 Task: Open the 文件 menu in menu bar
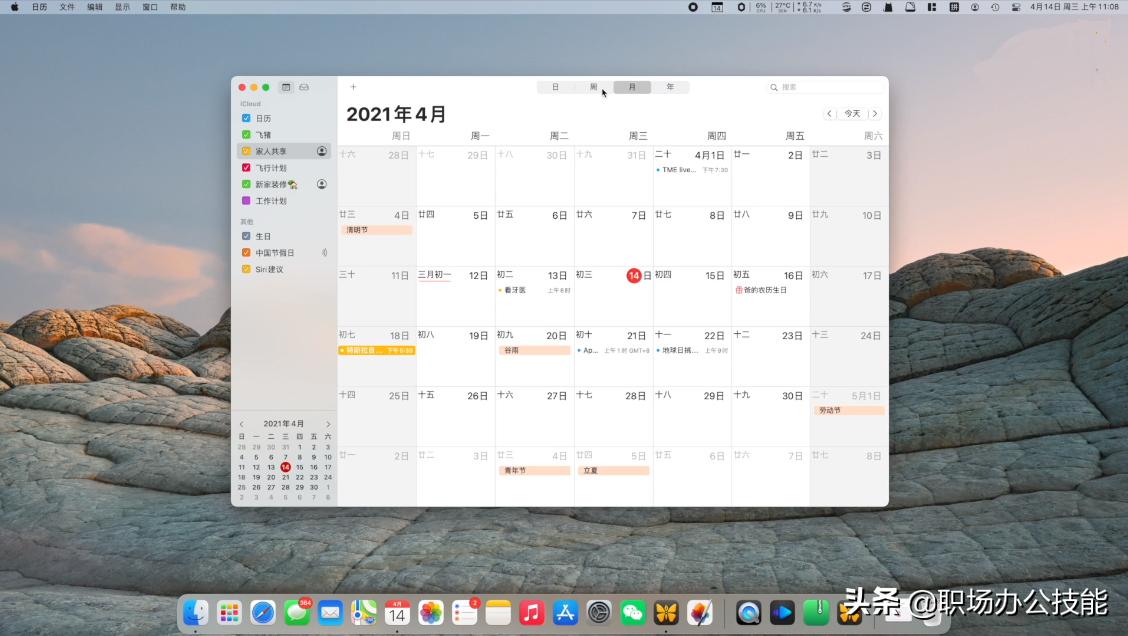point(67,7)
